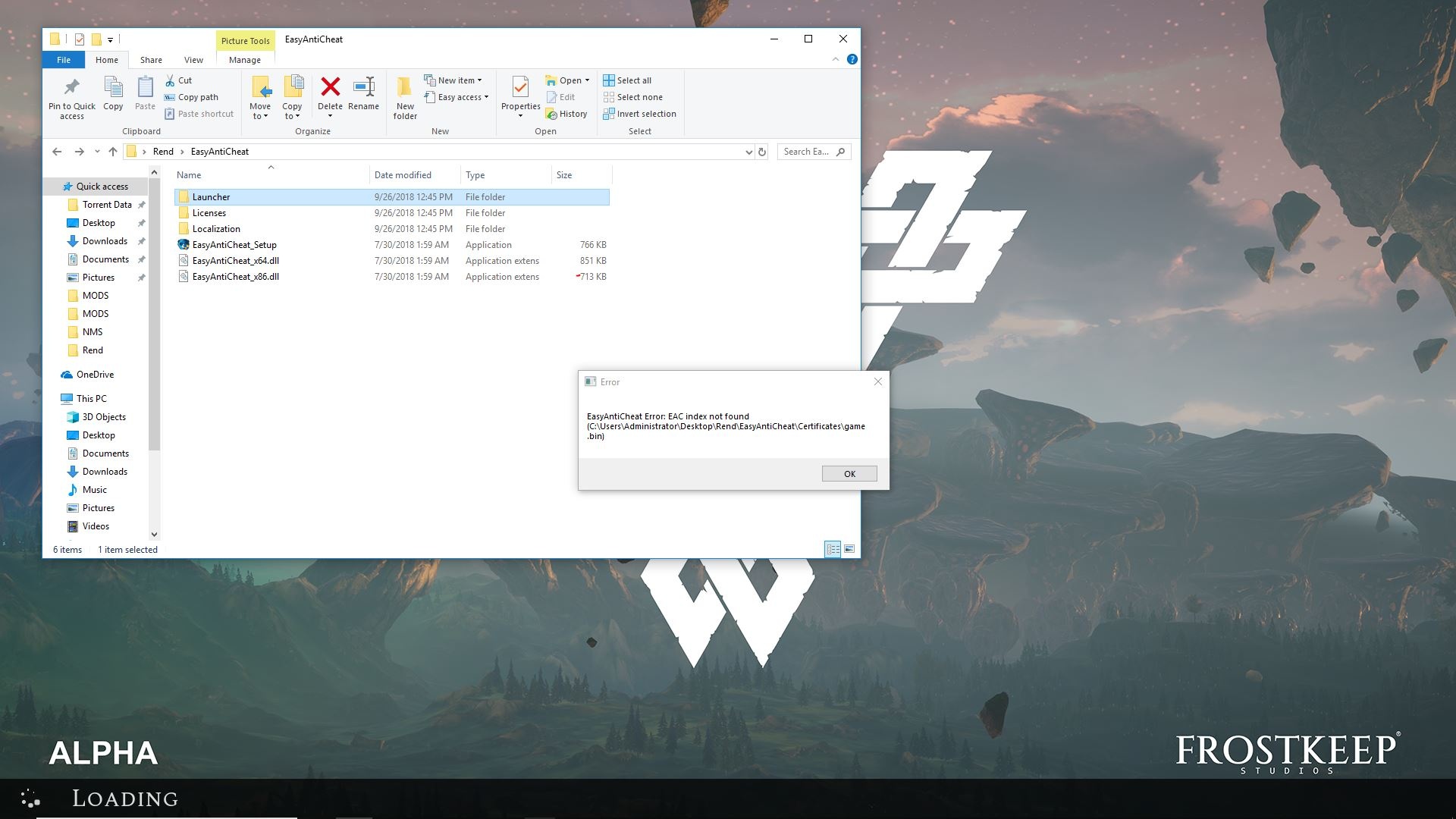Collapse the ribbon with the chevron

click(x=836, y=59)
